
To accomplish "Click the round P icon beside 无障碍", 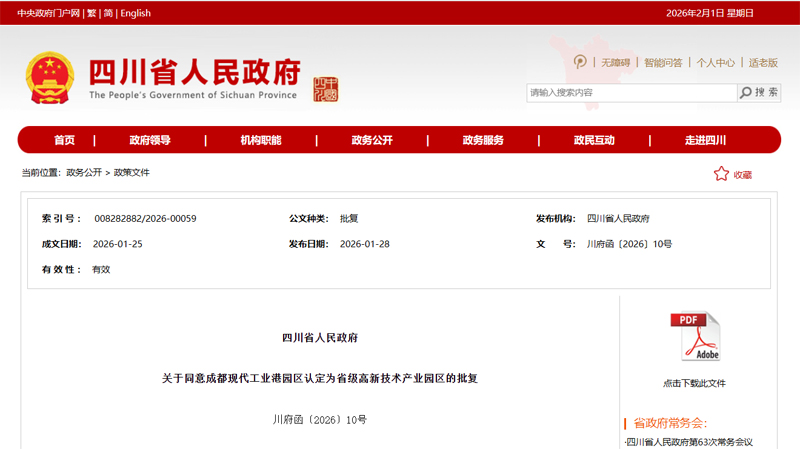I will 580,62.
